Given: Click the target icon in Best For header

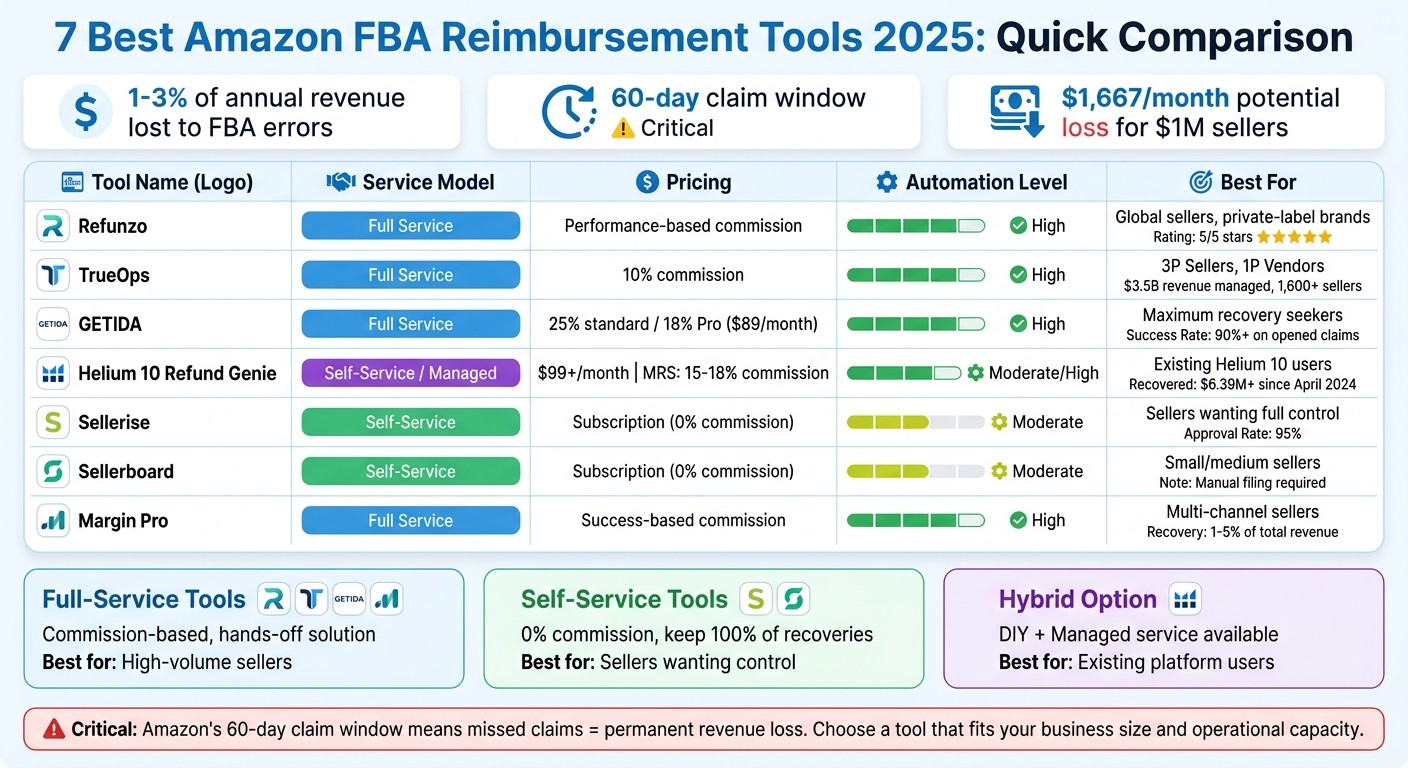Looking at the screenshot, I should coord(1201,182).
